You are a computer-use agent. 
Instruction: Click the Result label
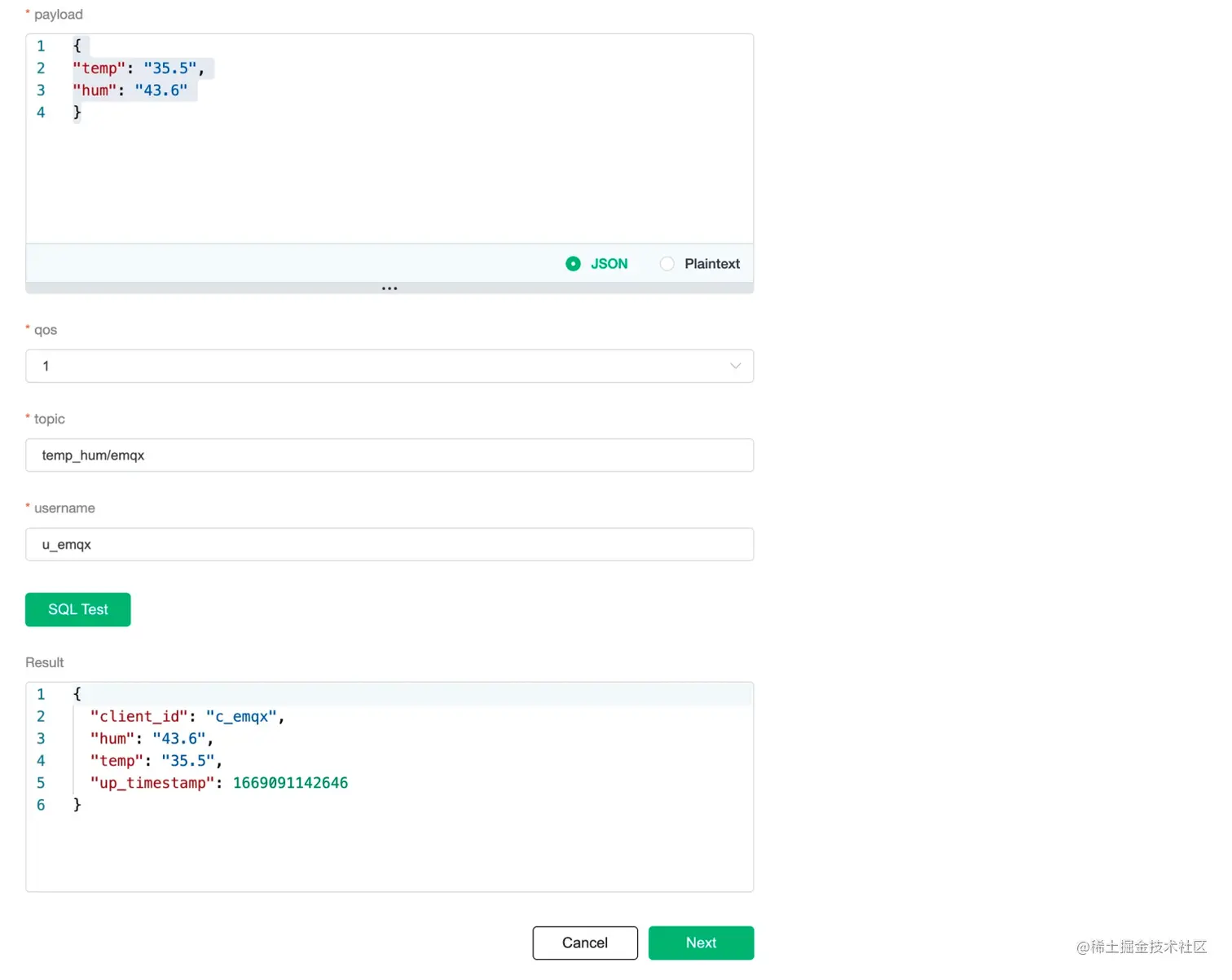tap(44, 662)
